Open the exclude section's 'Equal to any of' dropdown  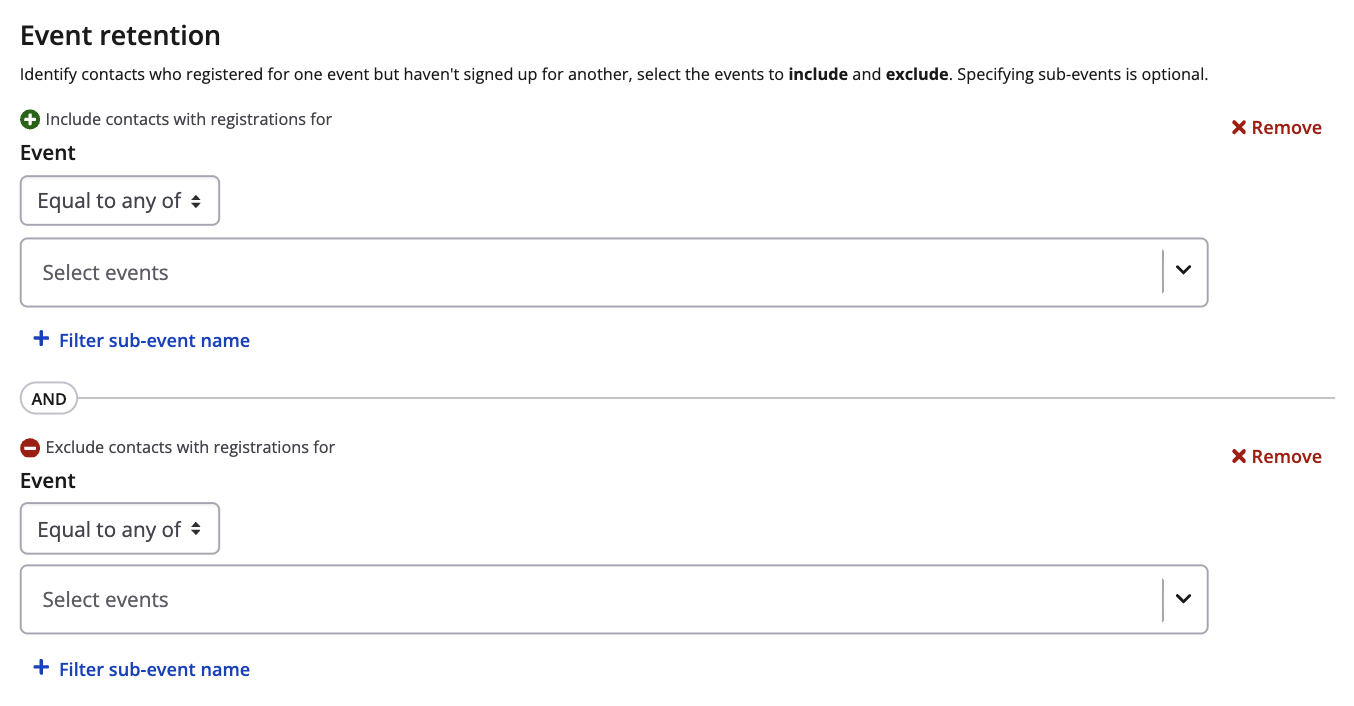(120, 530)
